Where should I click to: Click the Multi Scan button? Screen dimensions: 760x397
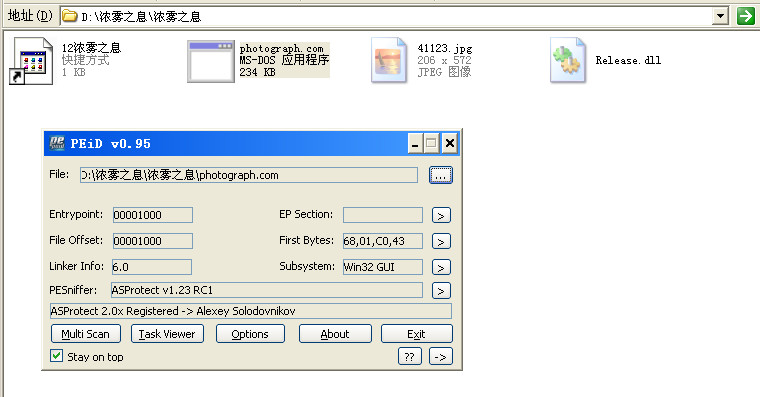click(x=86, y=333)
